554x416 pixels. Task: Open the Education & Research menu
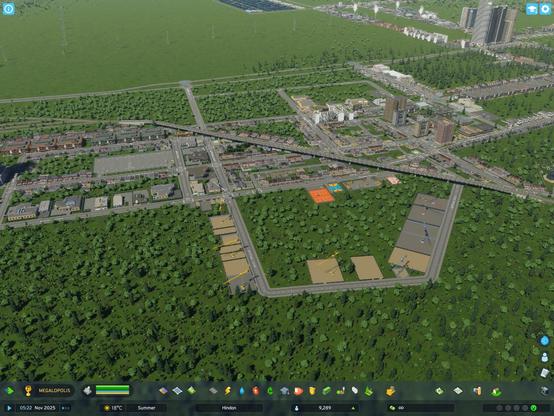tap(284, 391)
